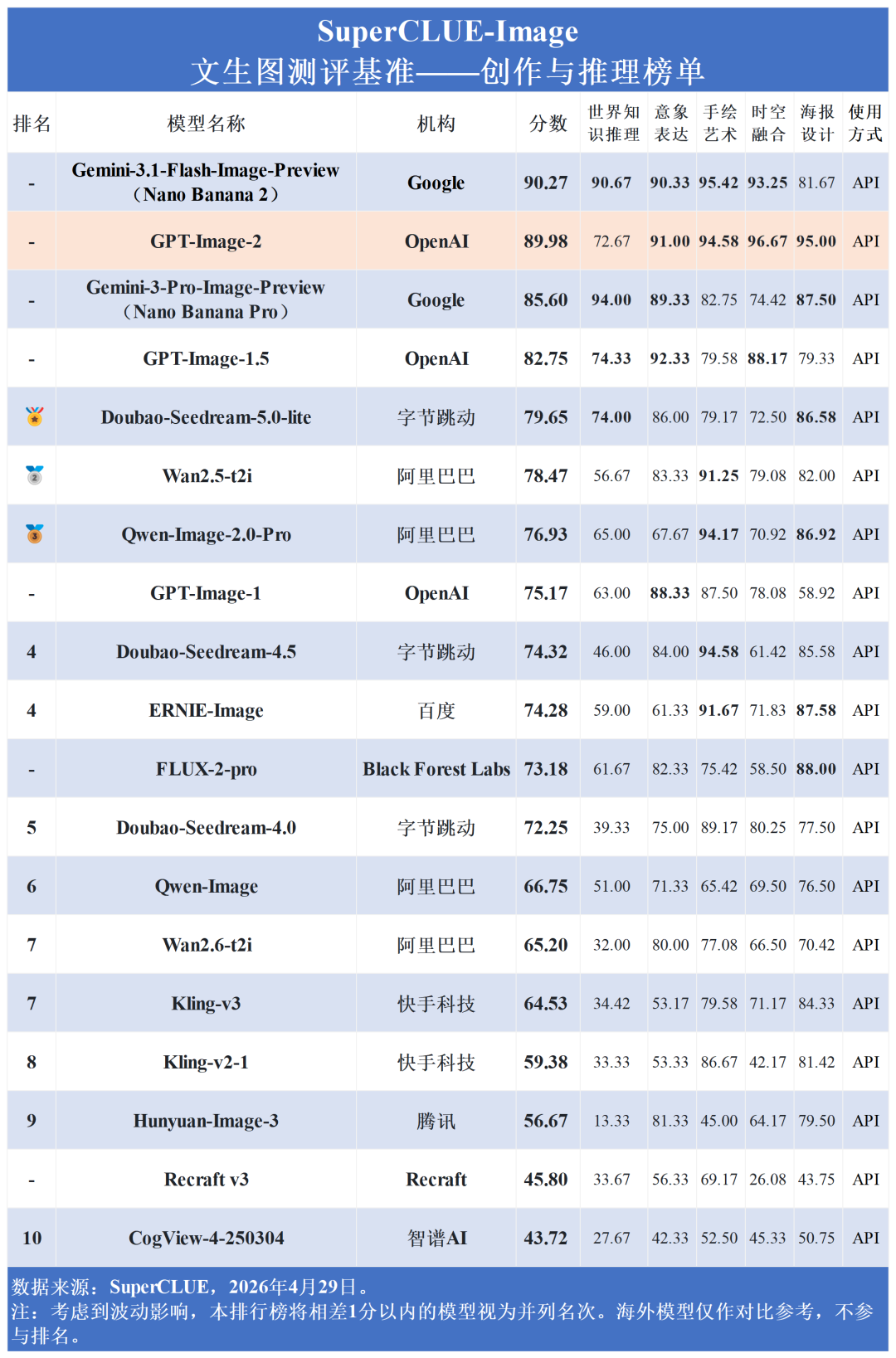Click the Hunyuan-Image-3 model name
Viewport: 896px width, 1358px height.
coord(206,1121)
